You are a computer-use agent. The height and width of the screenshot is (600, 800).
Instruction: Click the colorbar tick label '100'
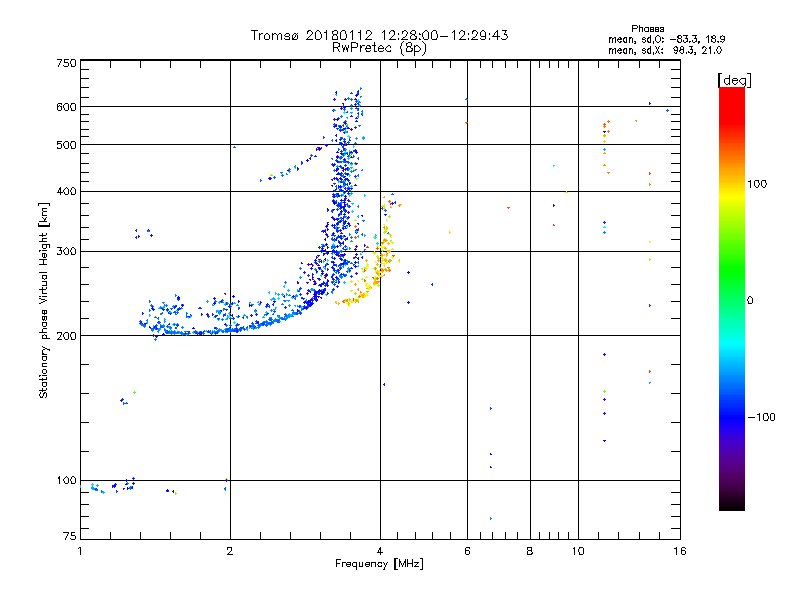[x=757, y=184]
